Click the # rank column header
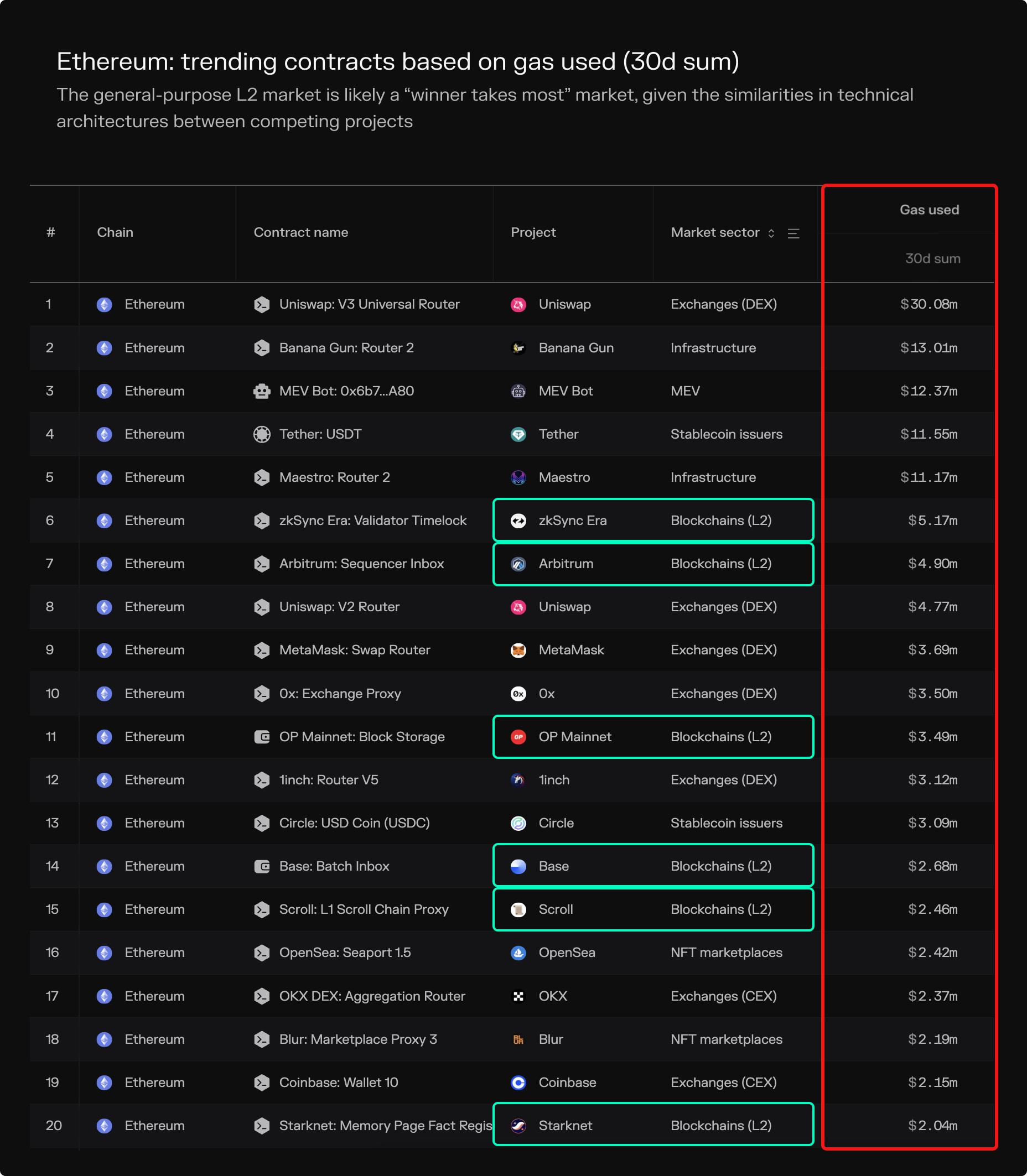Screen dimensions: 1027x1176 [51, 232]
